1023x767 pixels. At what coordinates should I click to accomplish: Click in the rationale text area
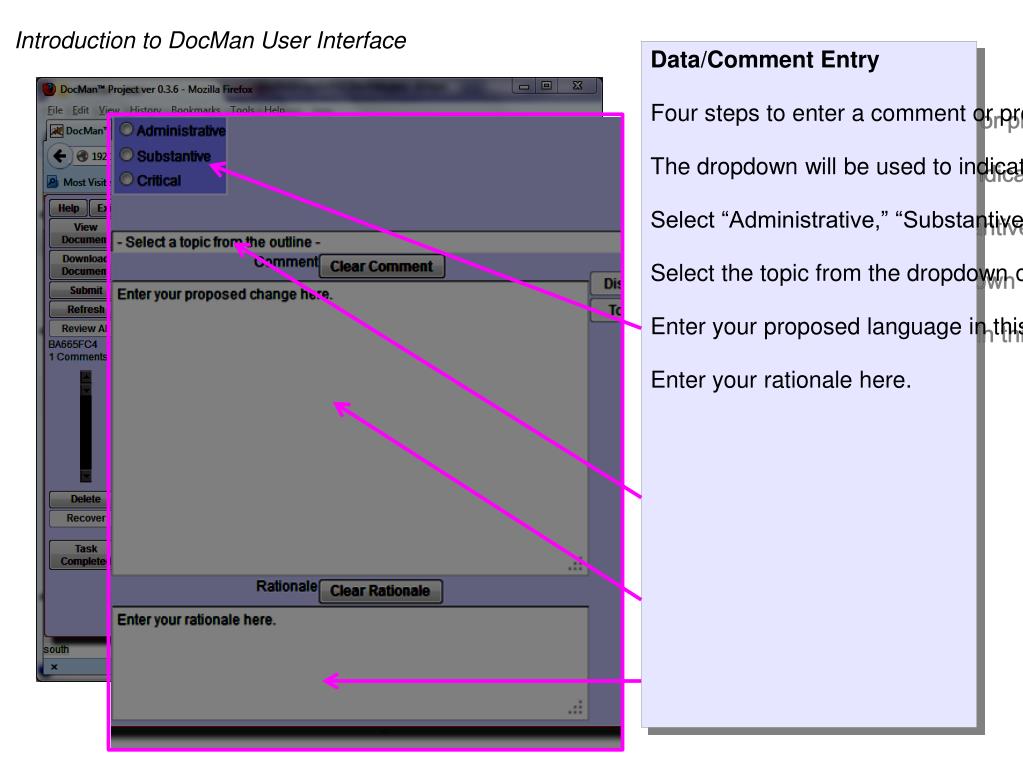point(350,663)
